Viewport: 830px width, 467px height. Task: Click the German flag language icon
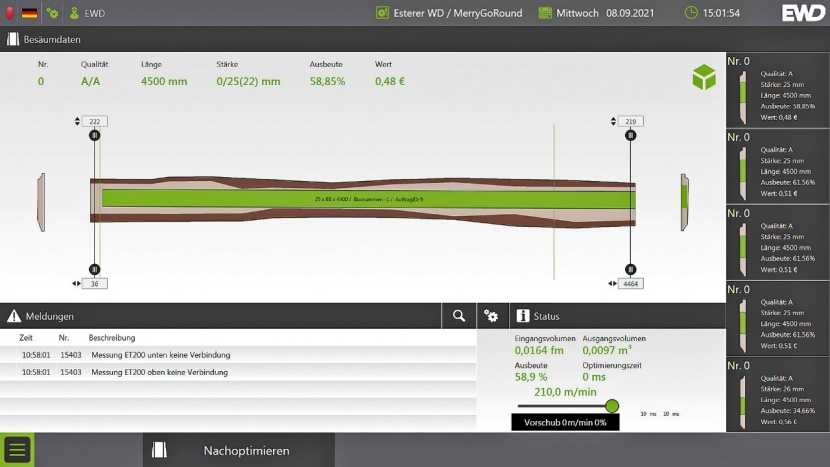[30, 13]
